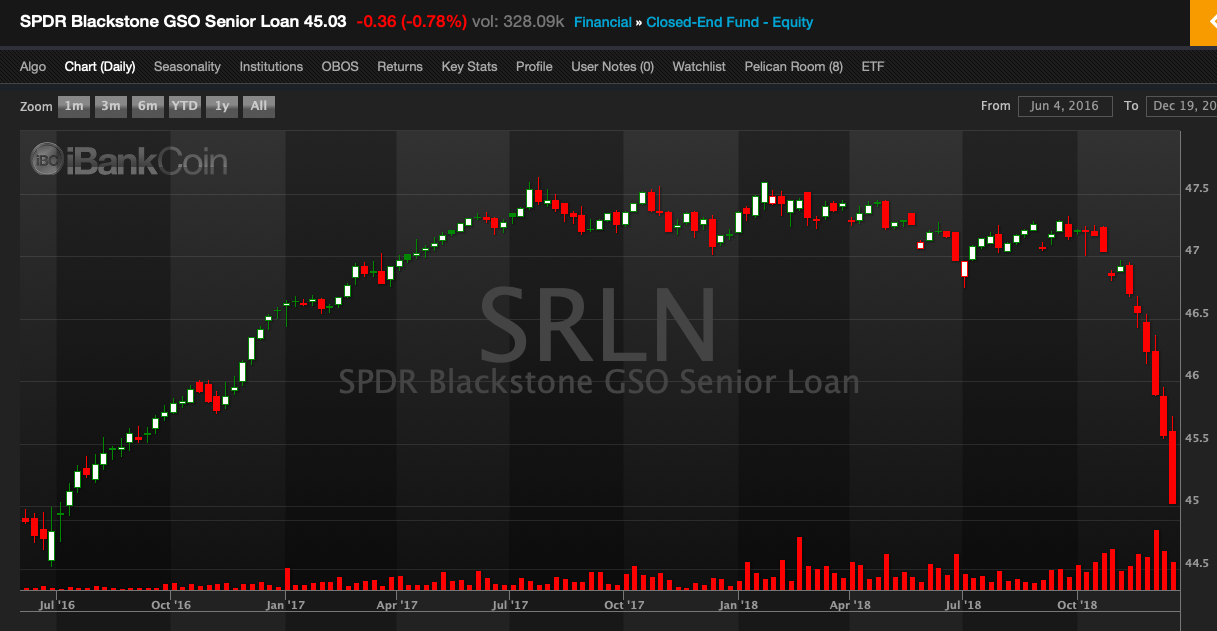Edit the To date field
Image resolution: width=1217 pixels, height=631 pixels.
point(1181,106)
